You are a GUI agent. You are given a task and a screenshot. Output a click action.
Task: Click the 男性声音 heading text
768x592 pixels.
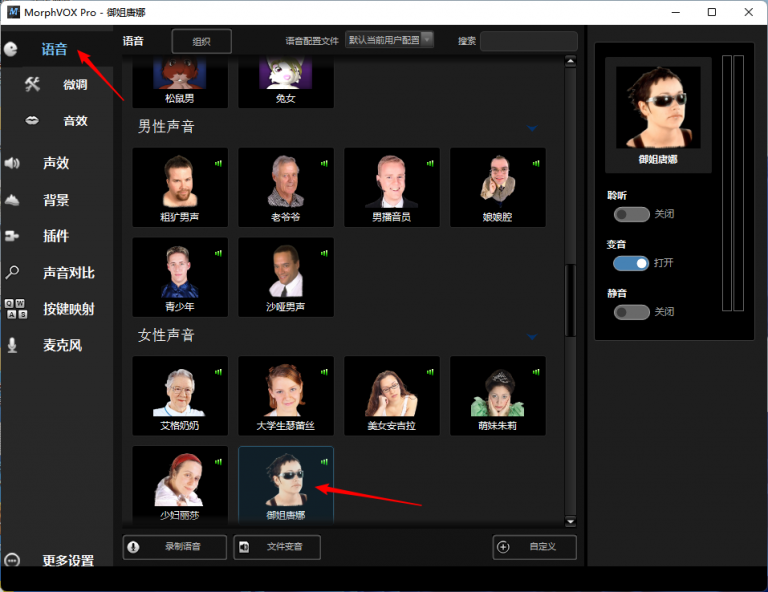[166, 127]
